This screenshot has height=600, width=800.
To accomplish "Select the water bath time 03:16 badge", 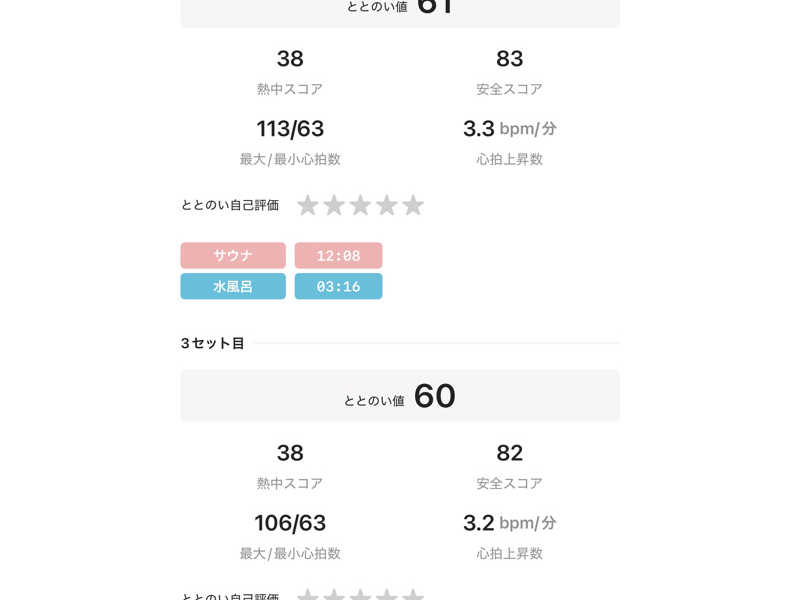I will tap(338, 287).
